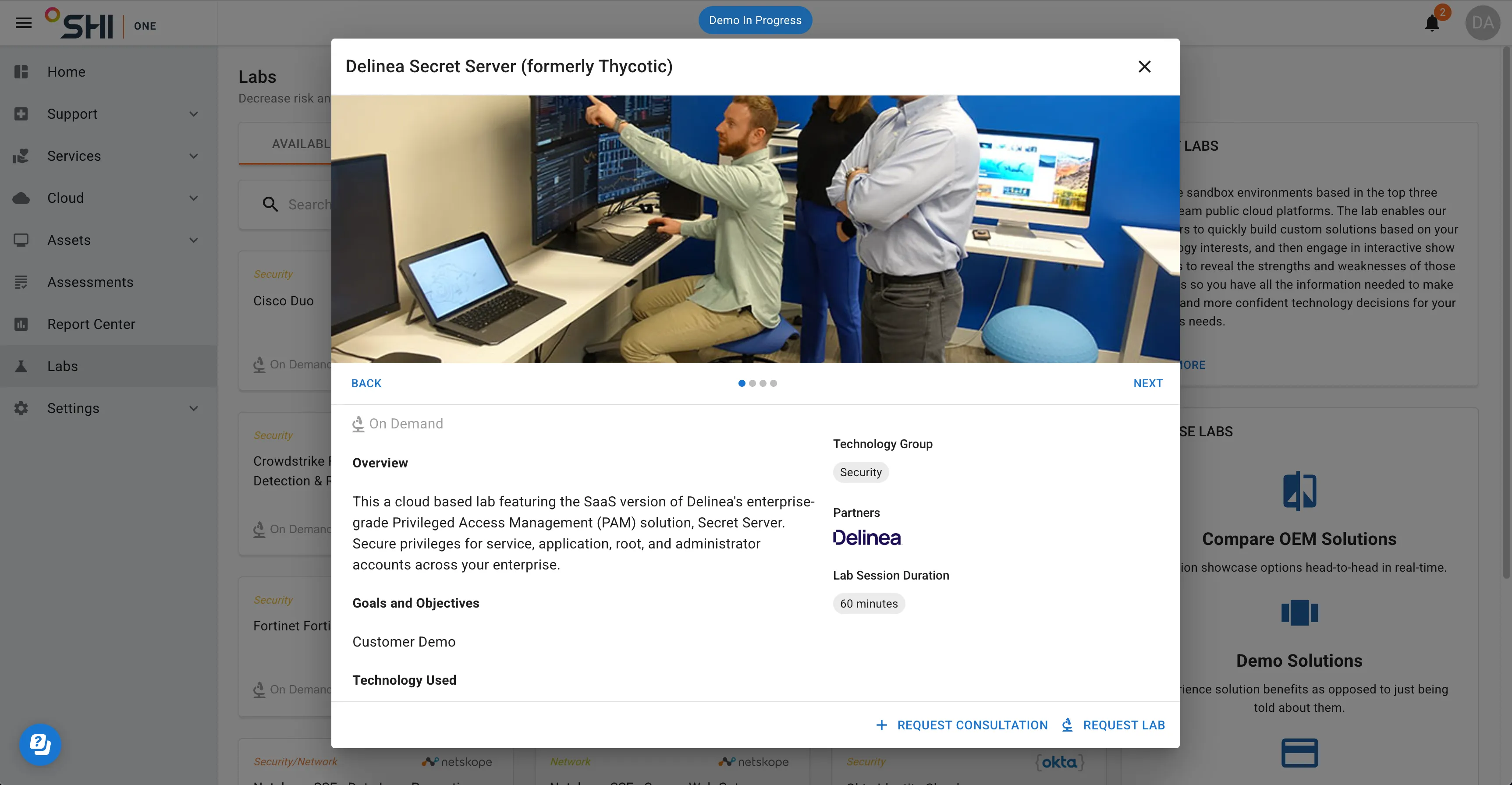Click the notifications bell icon
This screenshot has height=785, width=1512.
coord(1432,23)
